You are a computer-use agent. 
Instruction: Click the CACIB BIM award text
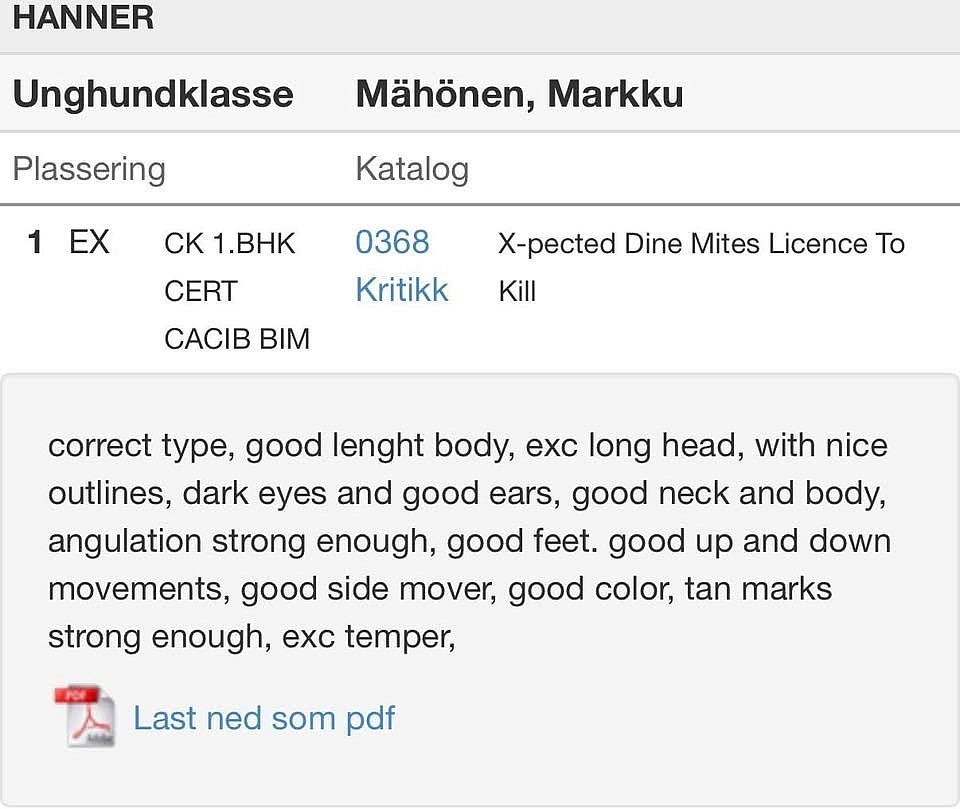237,339
